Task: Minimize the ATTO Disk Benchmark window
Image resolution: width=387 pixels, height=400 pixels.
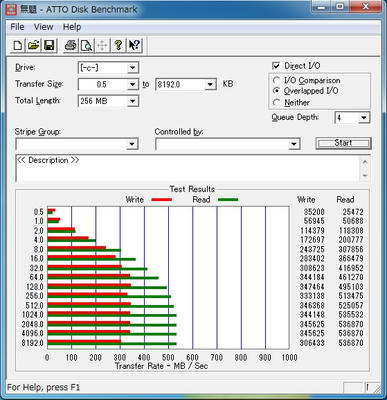Action: 322,6
